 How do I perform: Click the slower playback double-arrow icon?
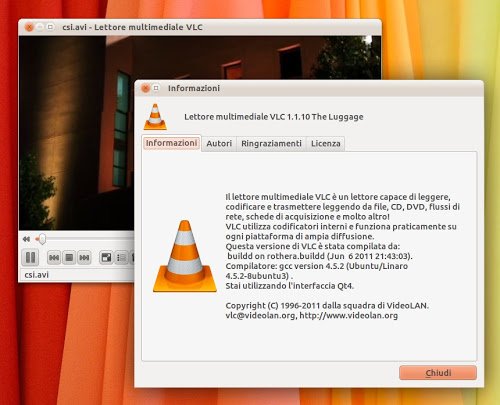(26, 239)
